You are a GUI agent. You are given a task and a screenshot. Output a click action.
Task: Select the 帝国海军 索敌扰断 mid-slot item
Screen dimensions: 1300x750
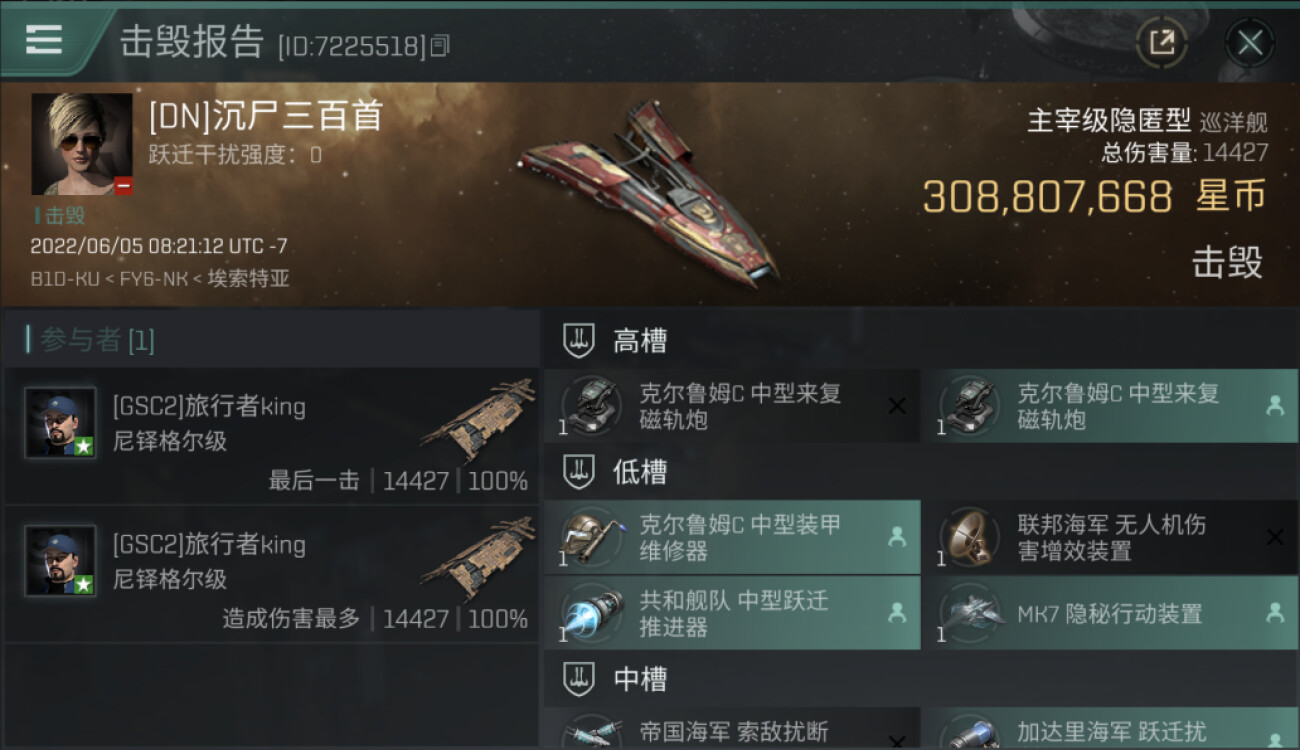[731, 730]
